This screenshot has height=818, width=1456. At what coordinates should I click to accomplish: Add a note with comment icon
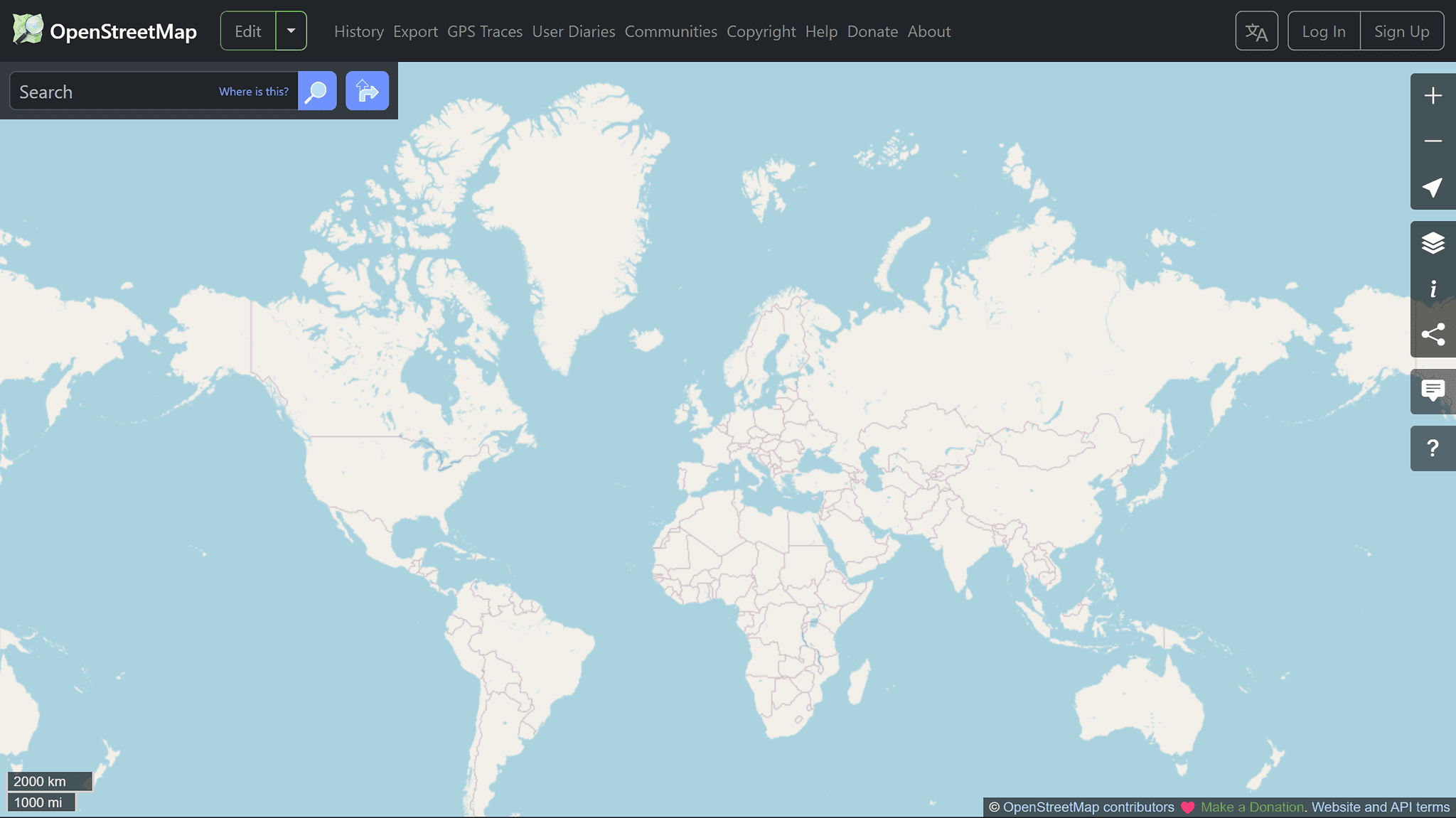[1433, 391]
